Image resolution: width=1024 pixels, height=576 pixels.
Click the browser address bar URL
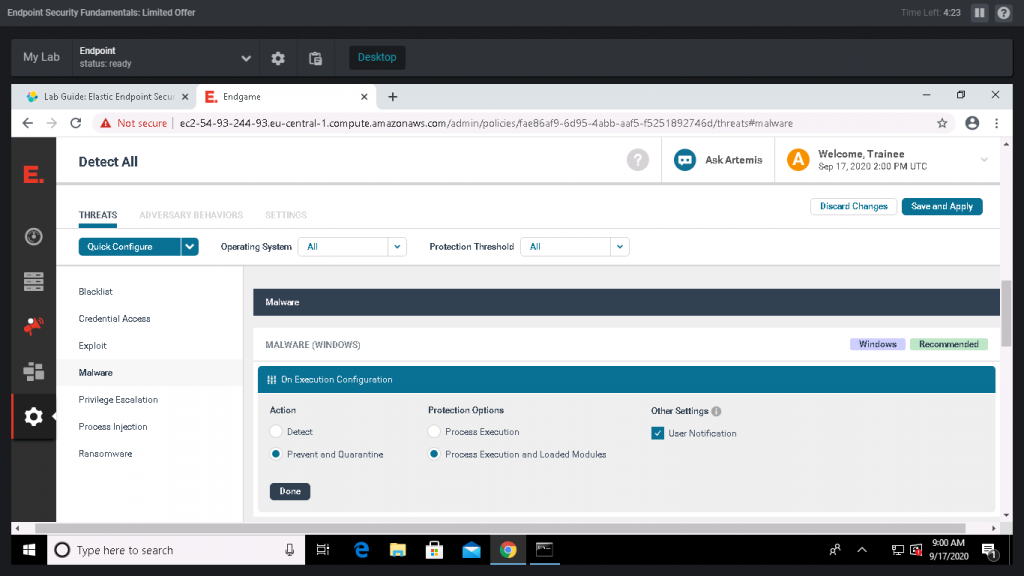coord(486,123)
